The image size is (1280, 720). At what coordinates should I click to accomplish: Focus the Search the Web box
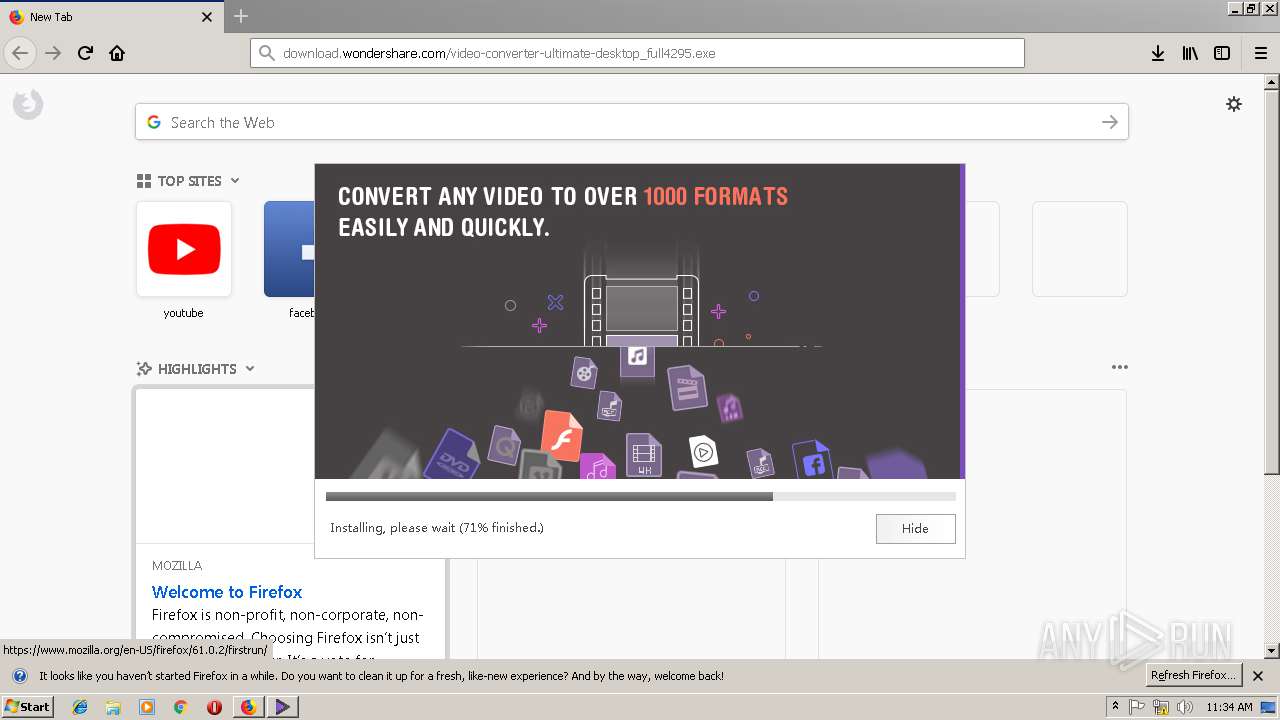pos(632,122)
